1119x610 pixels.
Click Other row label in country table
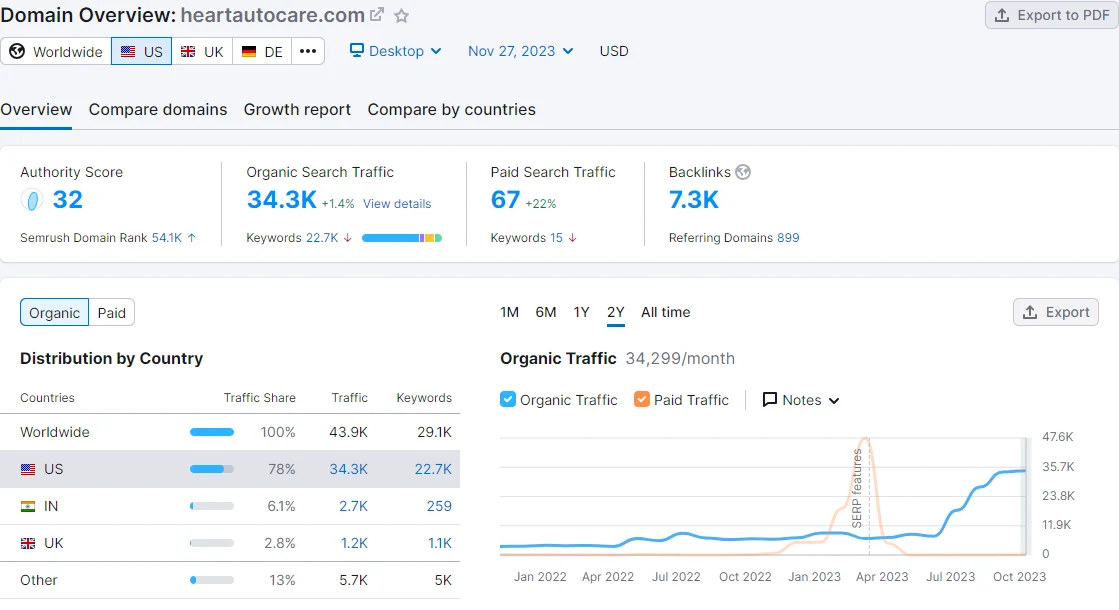(39, 581)
